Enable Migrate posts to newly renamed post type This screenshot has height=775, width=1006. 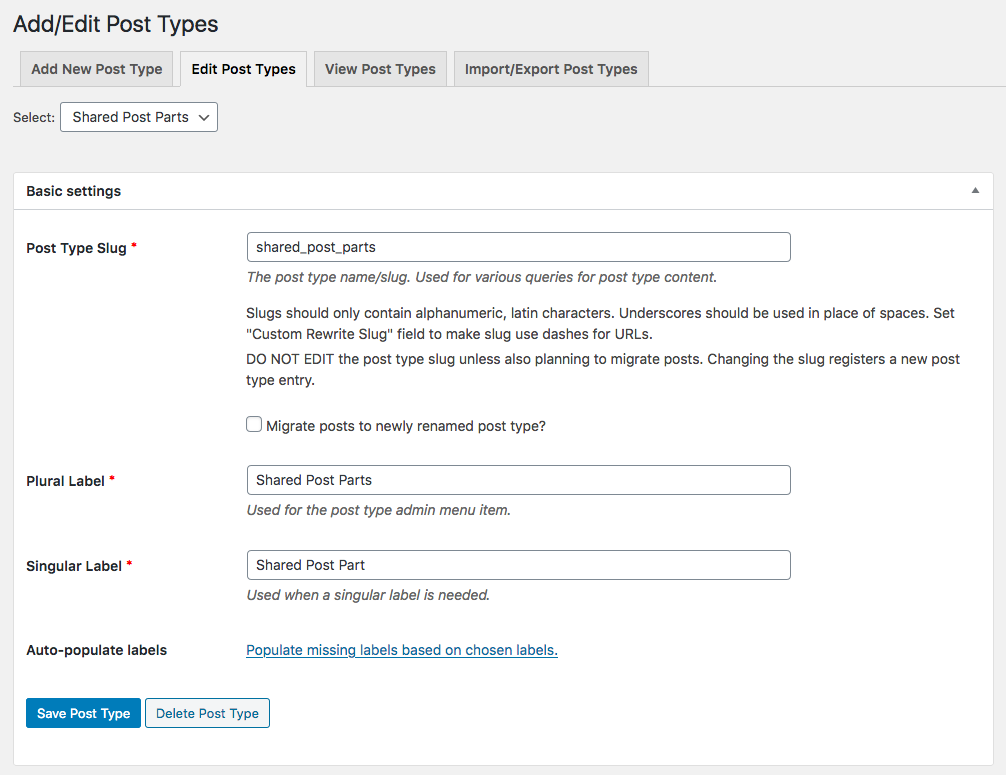click(254, 425)
